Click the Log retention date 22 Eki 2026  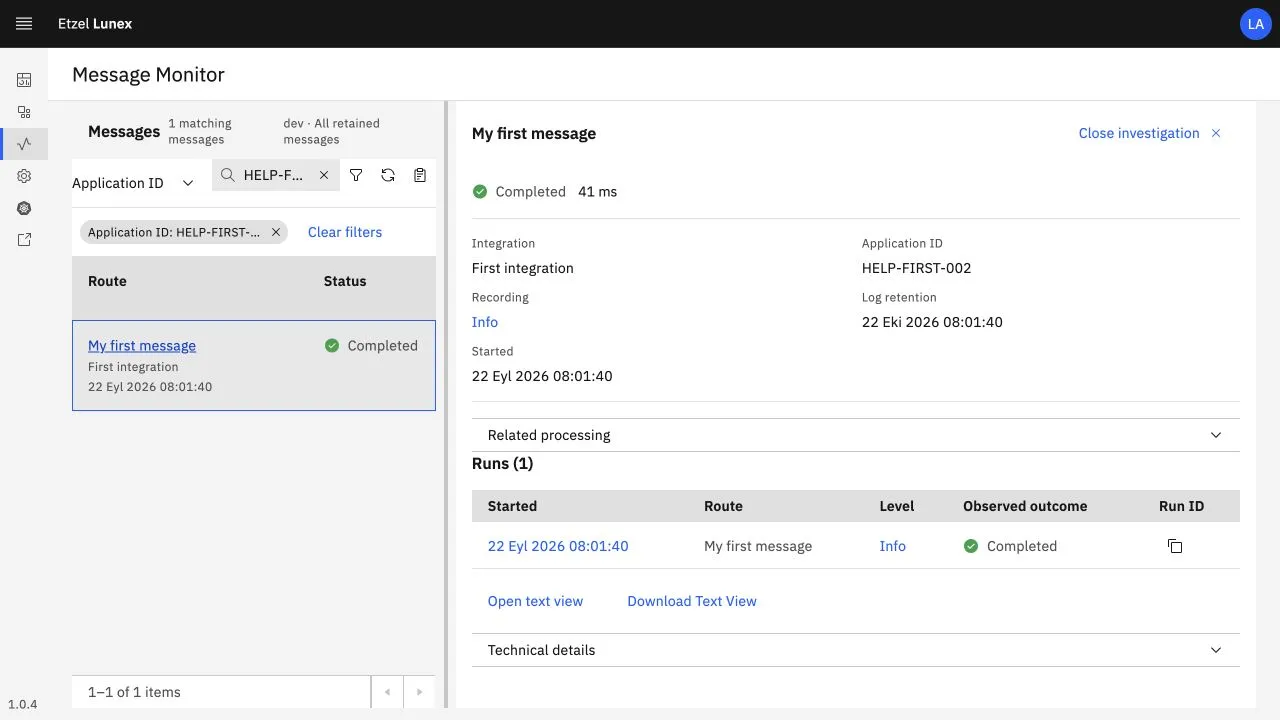(x=932, y=322)
